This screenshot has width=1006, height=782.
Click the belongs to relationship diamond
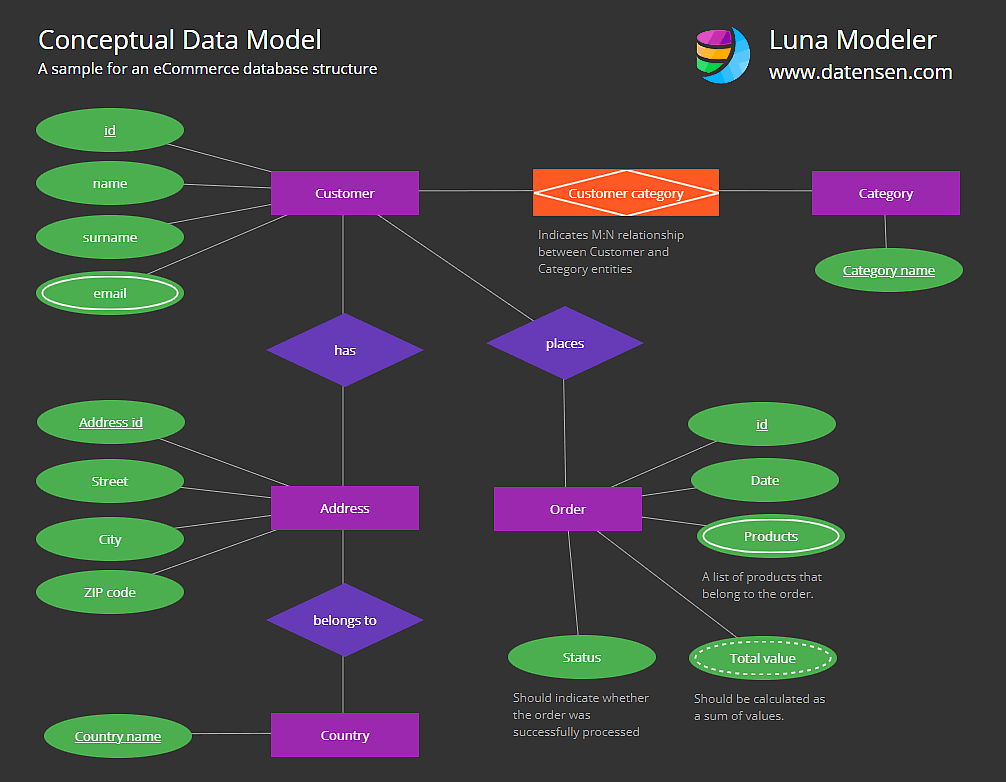point(345,620)
